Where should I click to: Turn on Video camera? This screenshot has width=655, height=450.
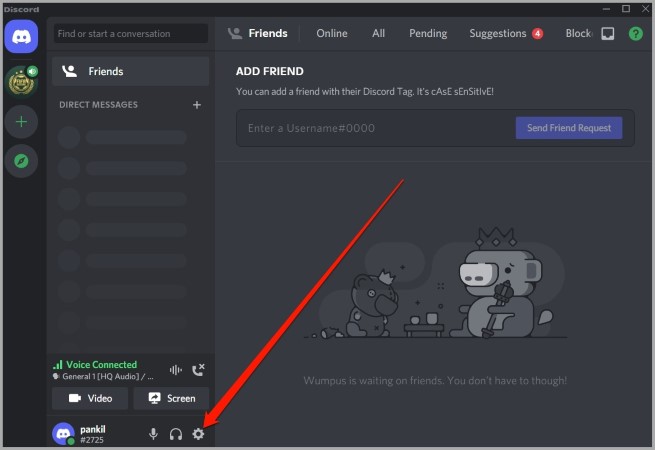pyautogui.click(x=90, y=398)
